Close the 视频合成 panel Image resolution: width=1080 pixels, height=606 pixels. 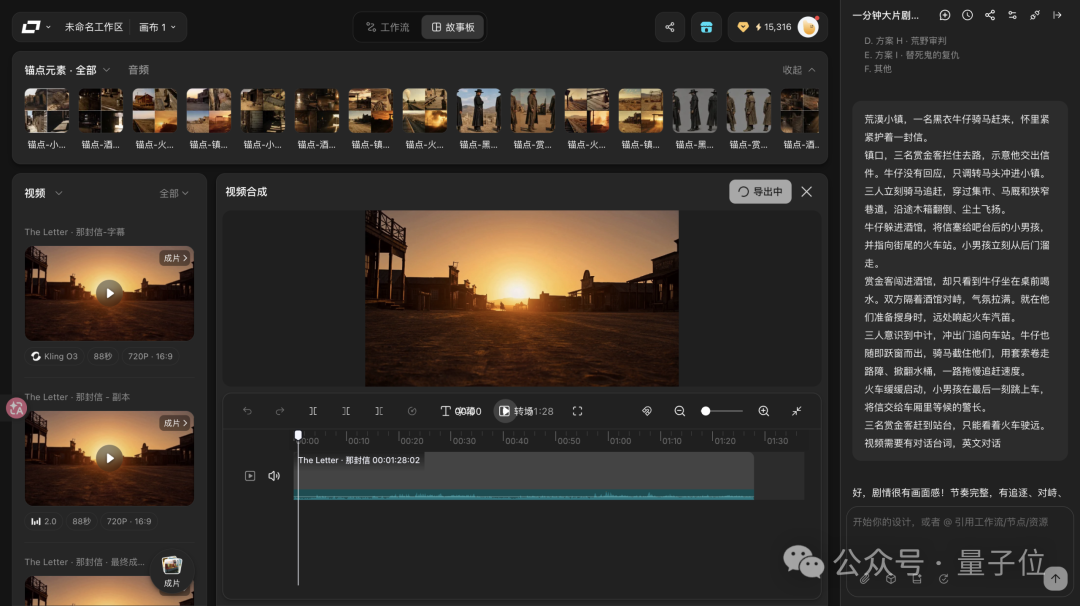807,191
